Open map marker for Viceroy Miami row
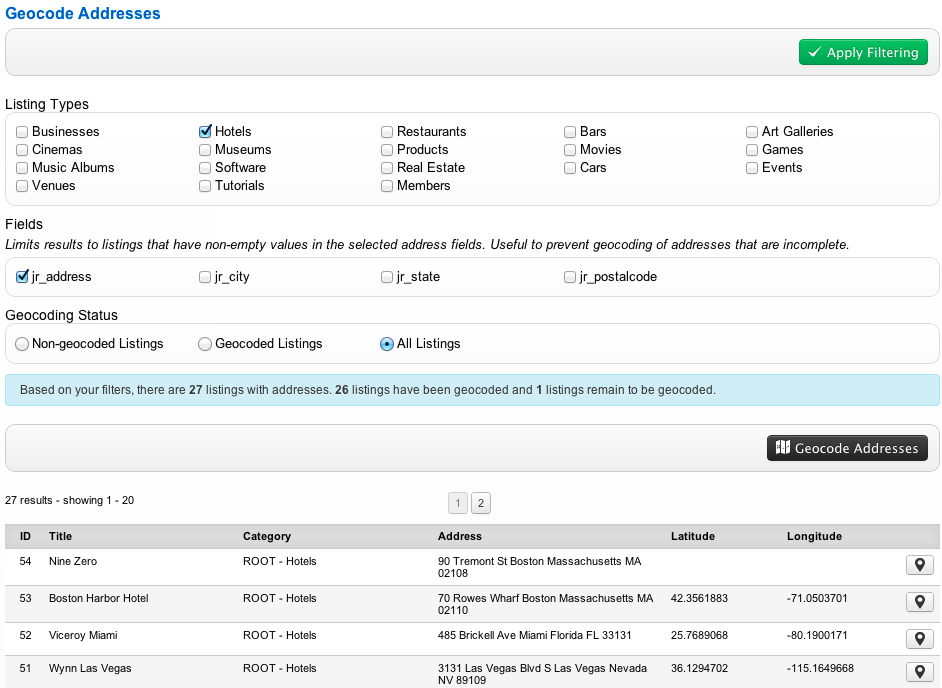942x688 pixels. pyautogui.click(x=919, y=638)
